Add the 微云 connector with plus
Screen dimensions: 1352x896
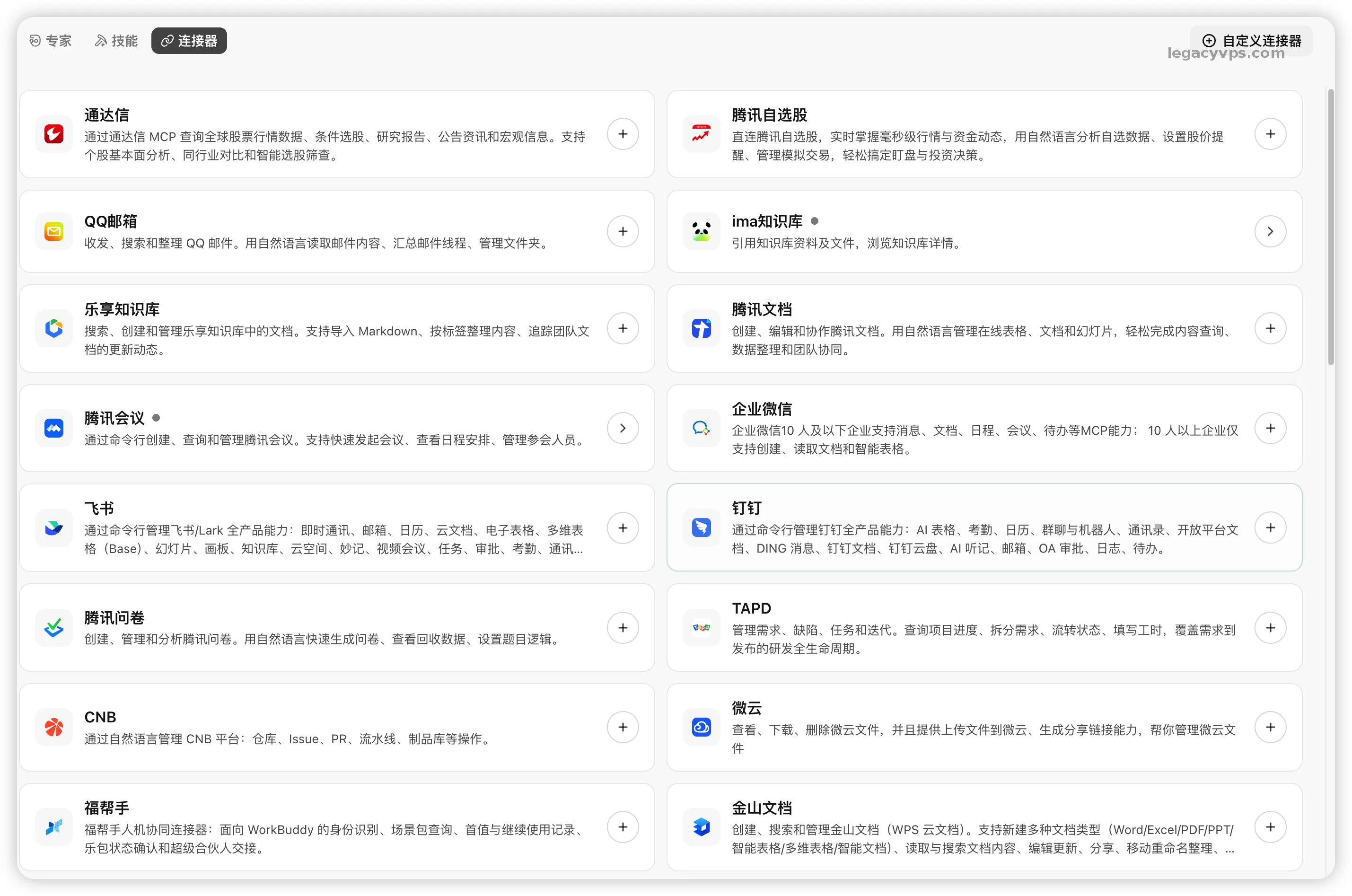pyautogui.click(x=1270, y=727)
